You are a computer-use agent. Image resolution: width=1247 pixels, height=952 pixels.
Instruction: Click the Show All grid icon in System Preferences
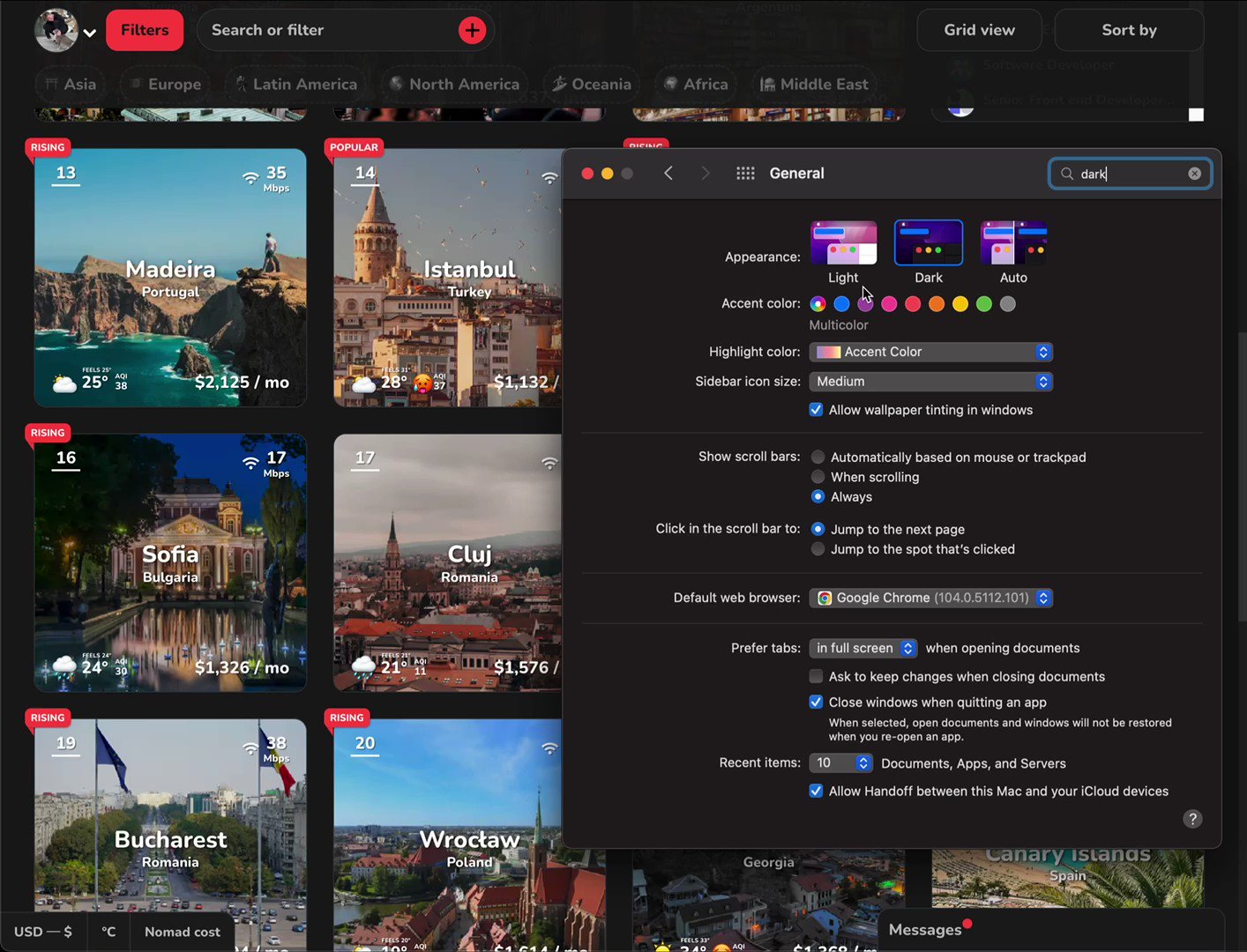pyautogui.click(x=745, y=173)
